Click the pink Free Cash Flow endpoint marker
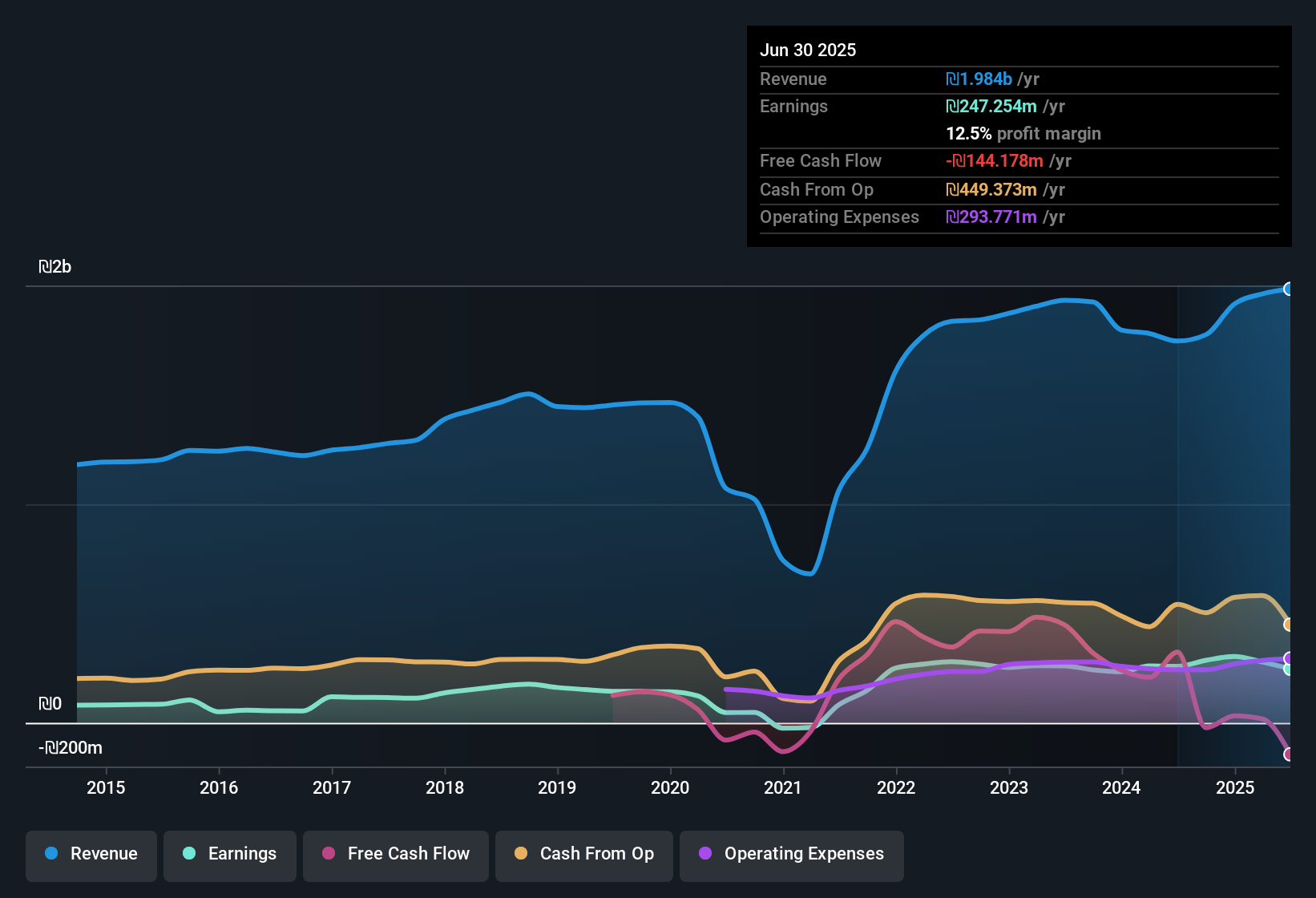This screenshot has height=898, width=1316. tap(1288, 754)
